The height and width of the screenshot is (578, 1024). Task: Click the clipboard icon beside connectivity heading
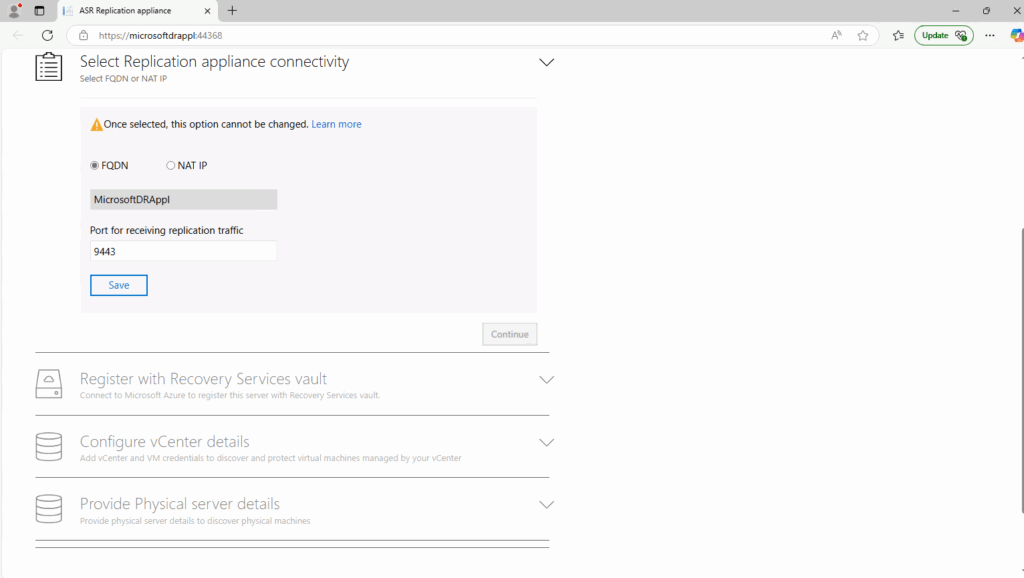coord(49,67)
